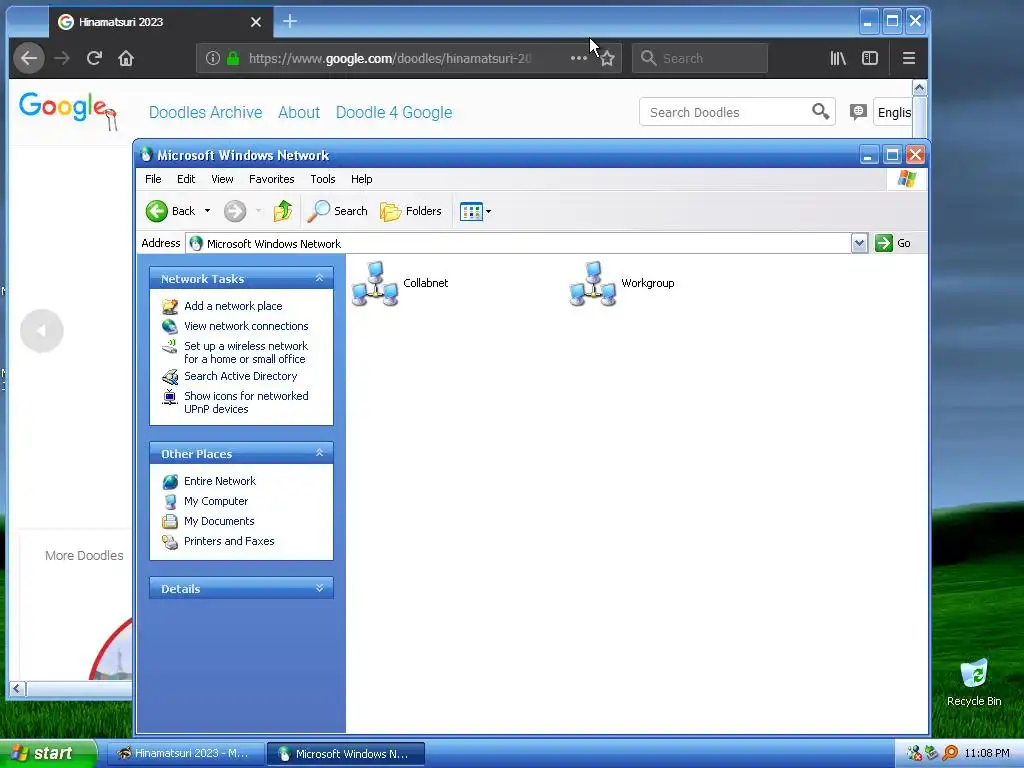Click Search Active Directory
The image size is (1024, 768).
240,376
